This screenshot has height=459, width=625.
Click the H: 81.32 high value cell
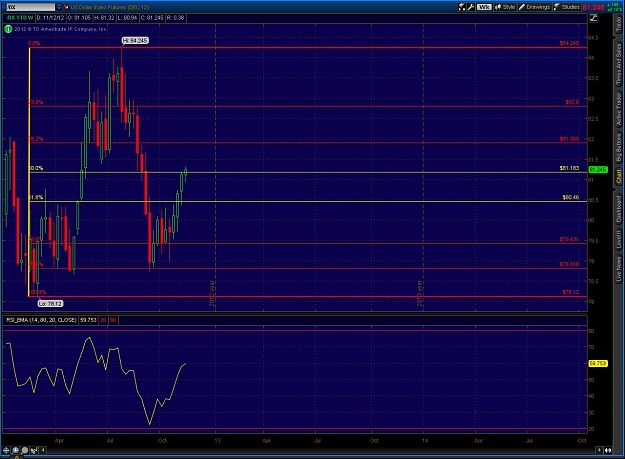pyautogui.click(x=104, y=18)
